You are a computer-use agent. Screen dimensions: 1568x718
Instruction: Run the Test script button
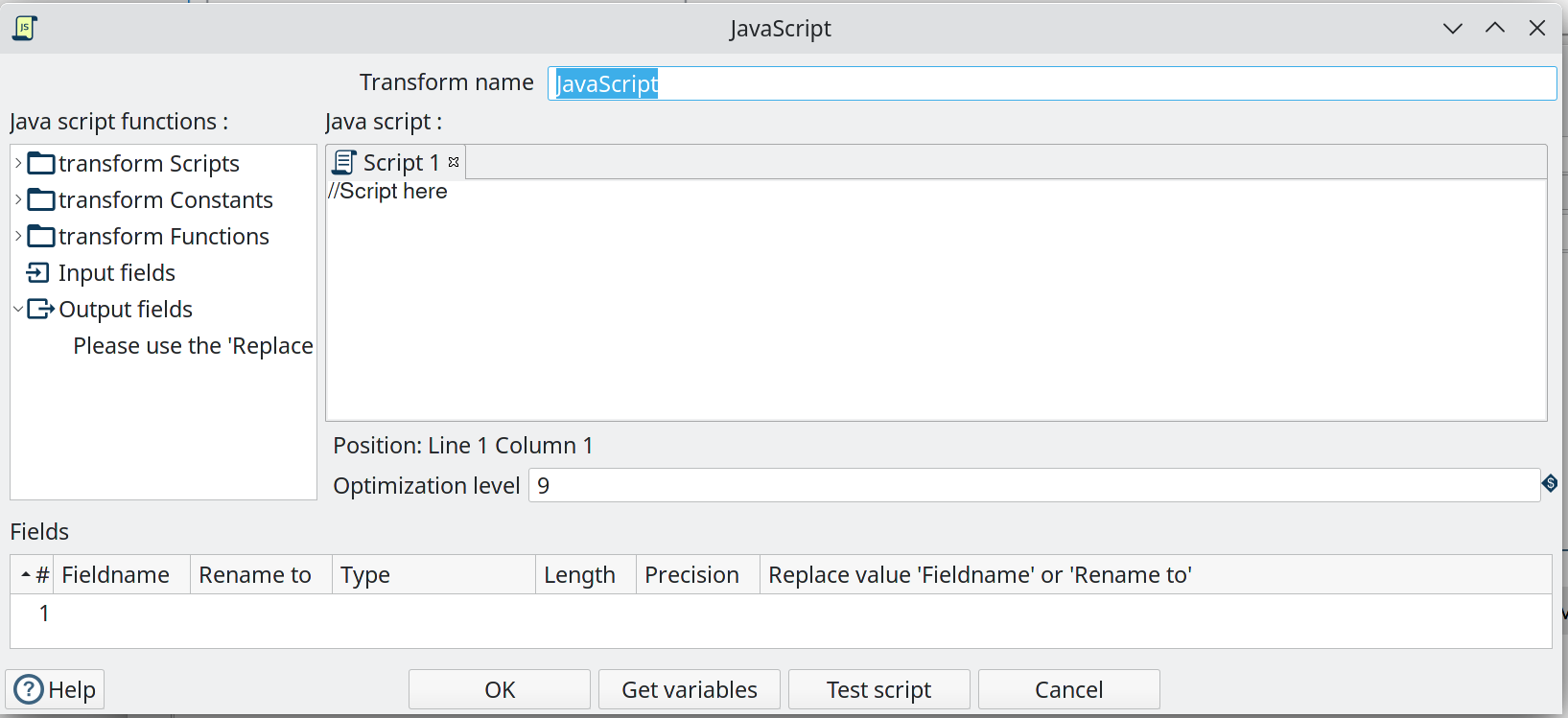pyautogui.click(x=878, y=689)
